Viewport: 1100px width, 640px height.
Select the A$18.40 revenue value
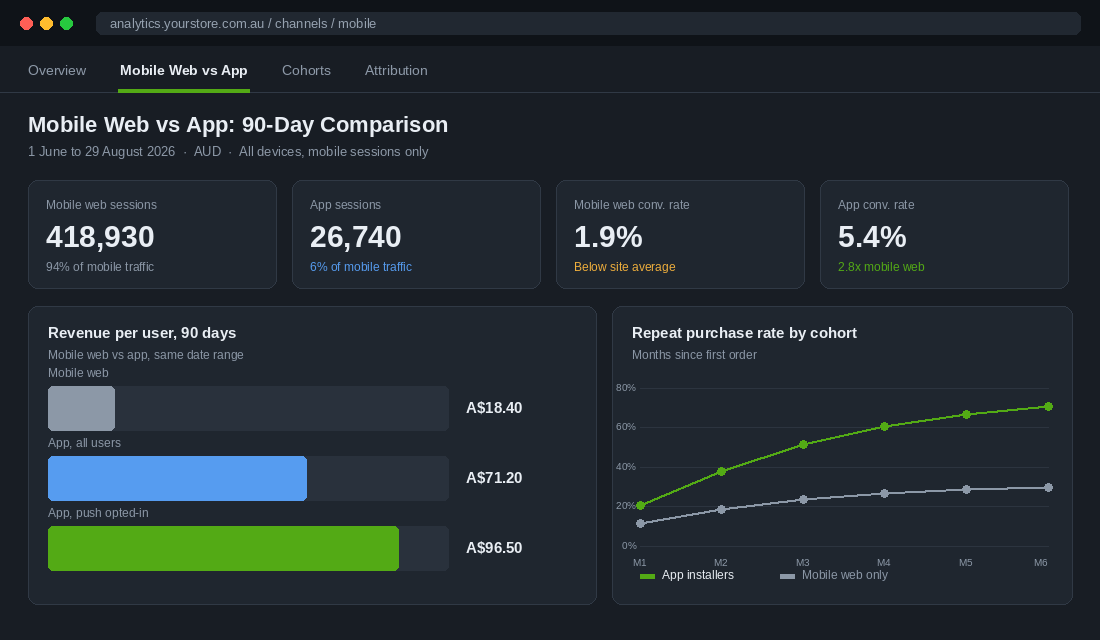point(494,408)
